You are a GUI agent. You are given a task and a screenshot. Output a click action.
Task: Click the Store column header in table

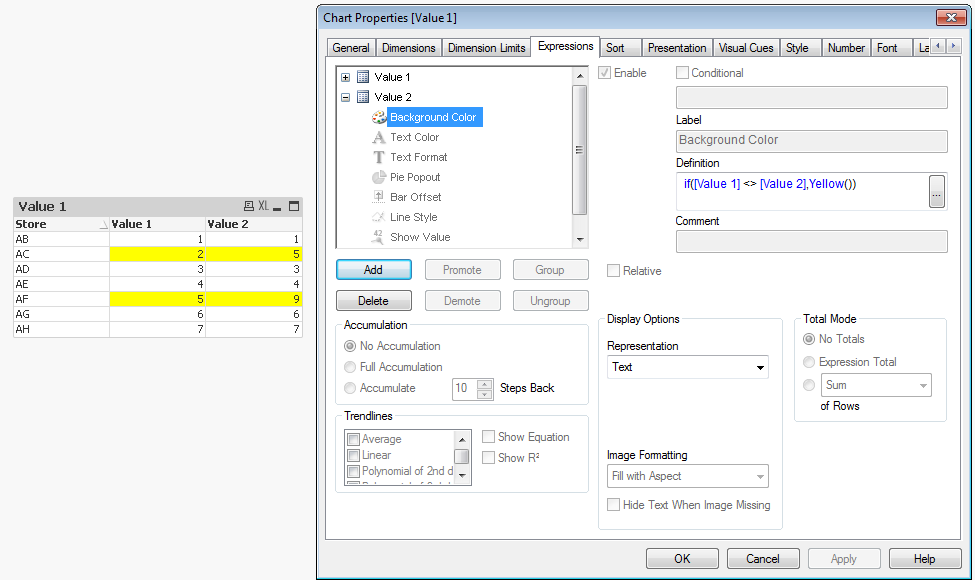tap(61, 224)
